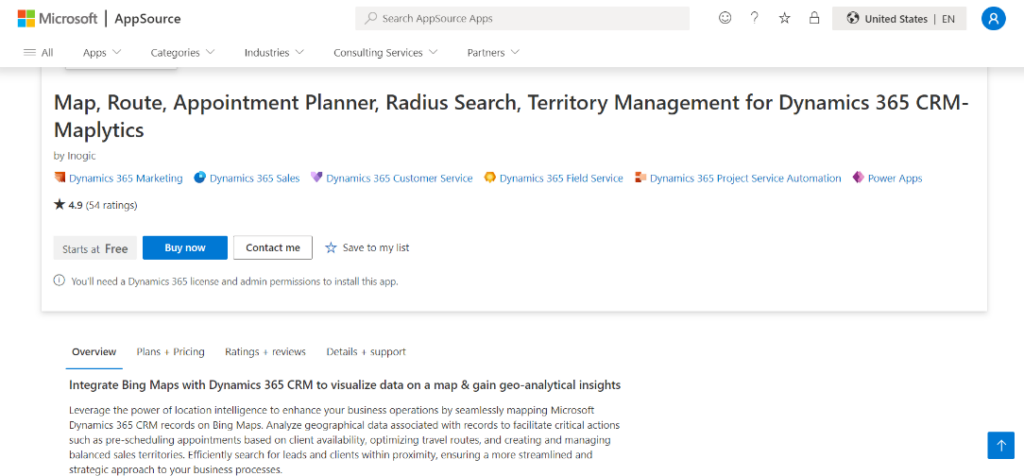The height and width of the screenshot is (476, 1024).
Task: Change the United States | EN region selector
Action: point(899,18)
